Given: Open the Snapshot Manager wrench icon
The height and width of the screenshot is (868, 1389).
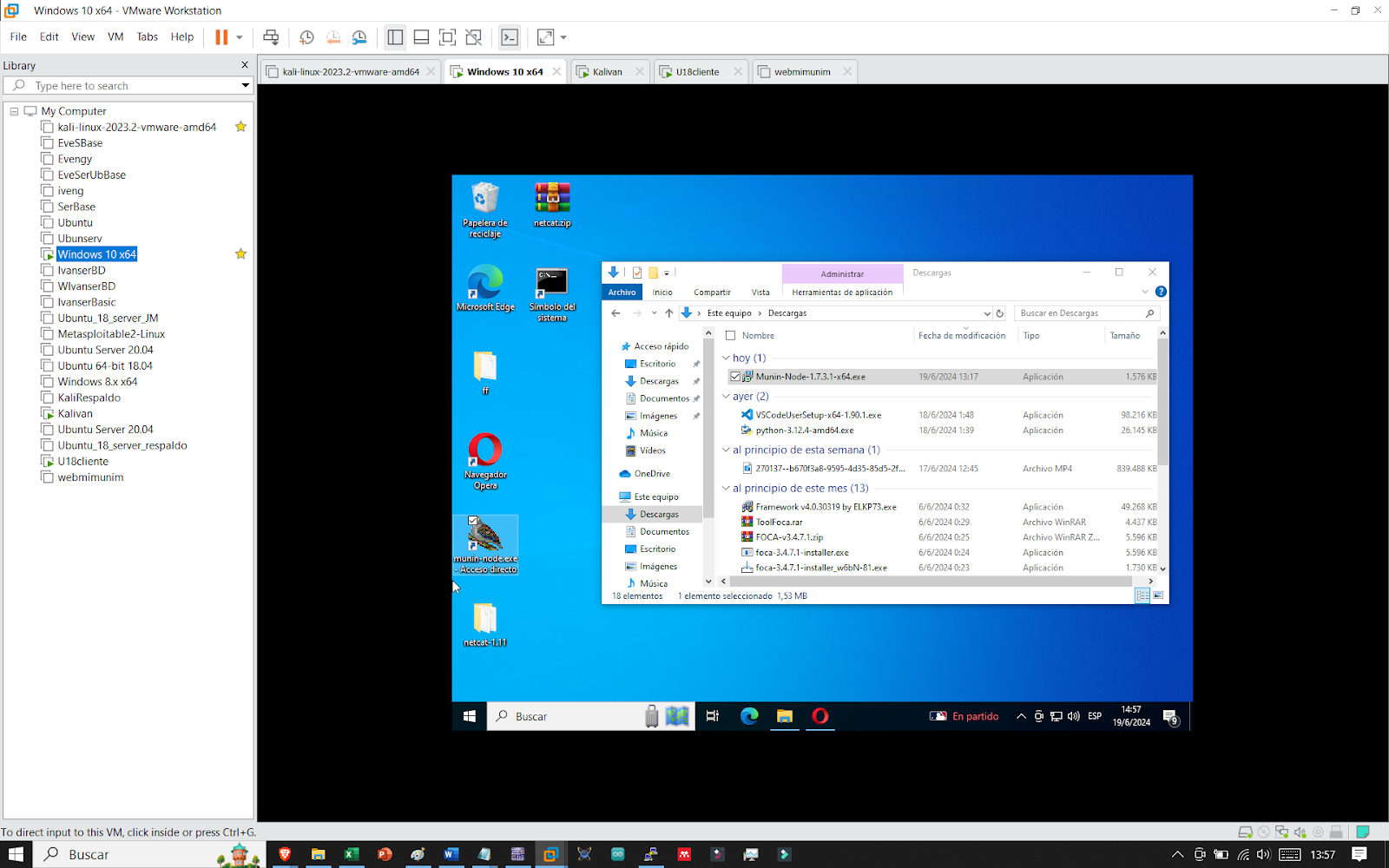Looking at the screenshot, I should click(x=359, y=37).
